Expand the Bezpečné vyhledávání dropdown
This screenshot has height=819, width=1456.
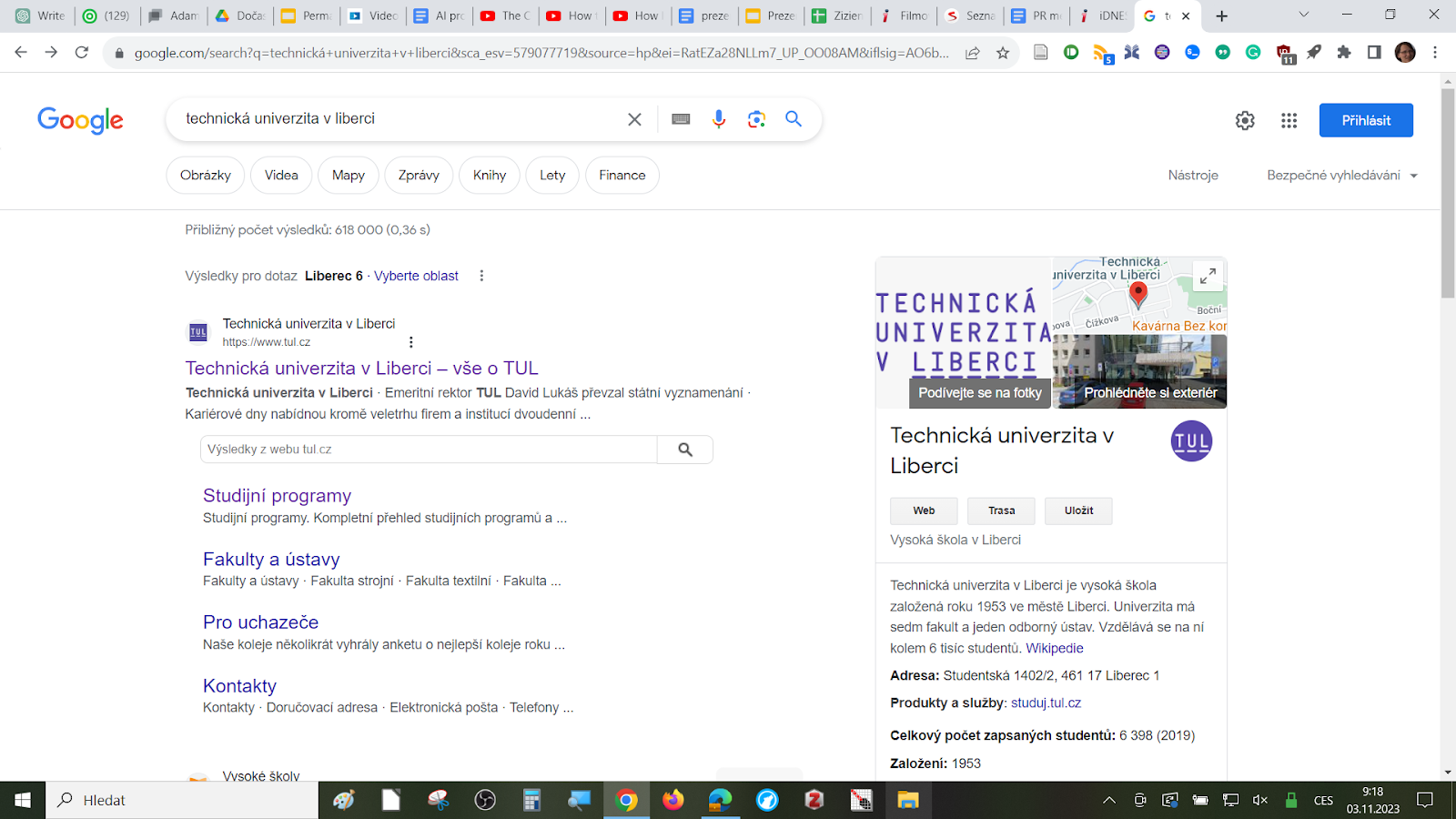click(1342, 176)
